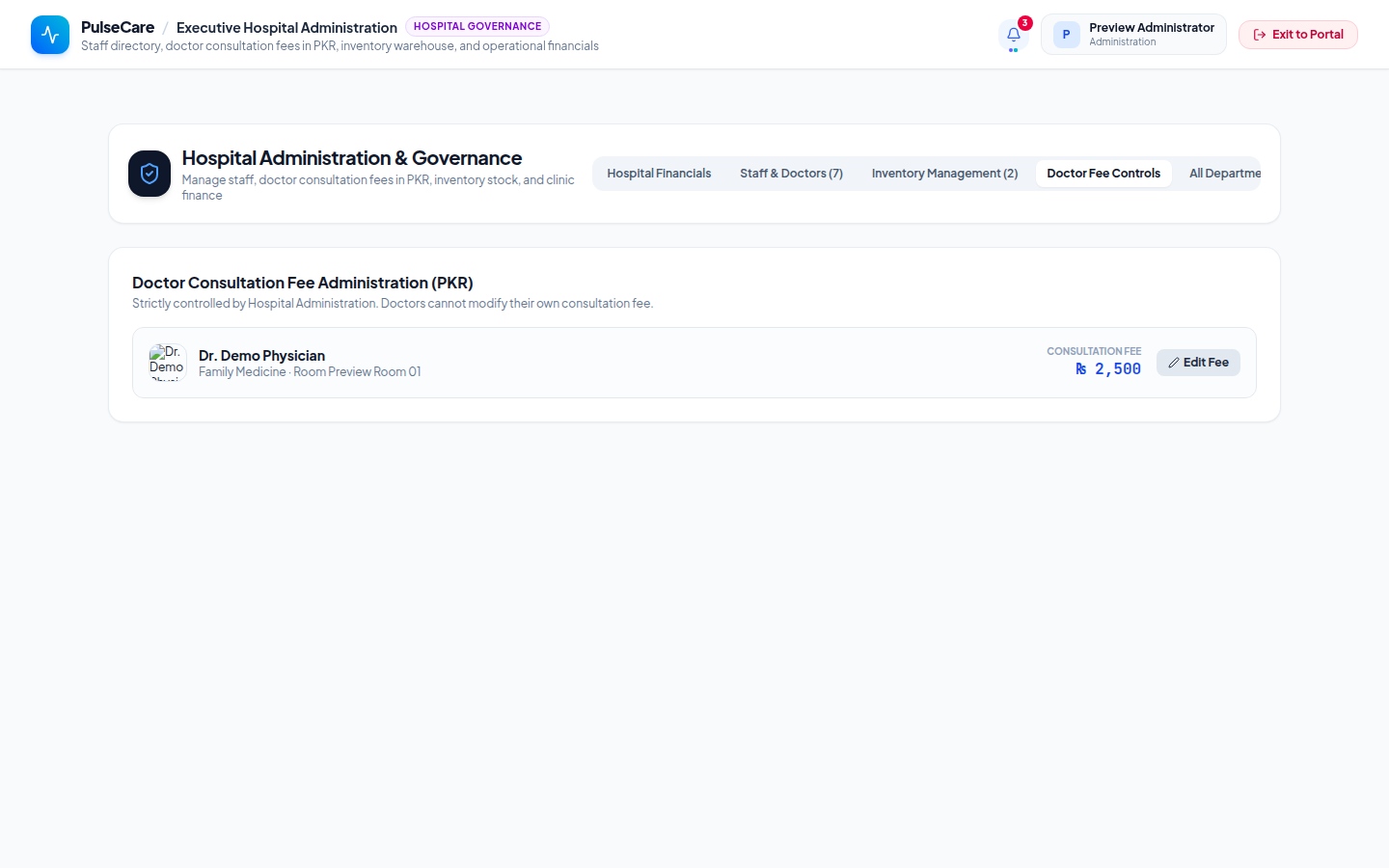This screenshot has height=868, width=1389.
Task: Click the Dr. Demo Physician name
Action: click(x=261, y=356)
